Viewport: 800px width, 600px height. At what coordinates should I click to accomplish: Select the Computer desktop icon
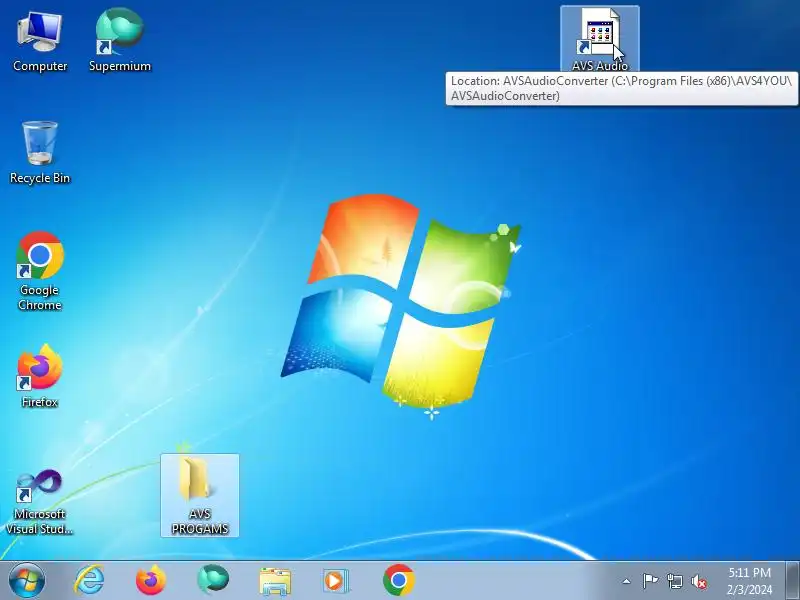(x=40, y=42)
